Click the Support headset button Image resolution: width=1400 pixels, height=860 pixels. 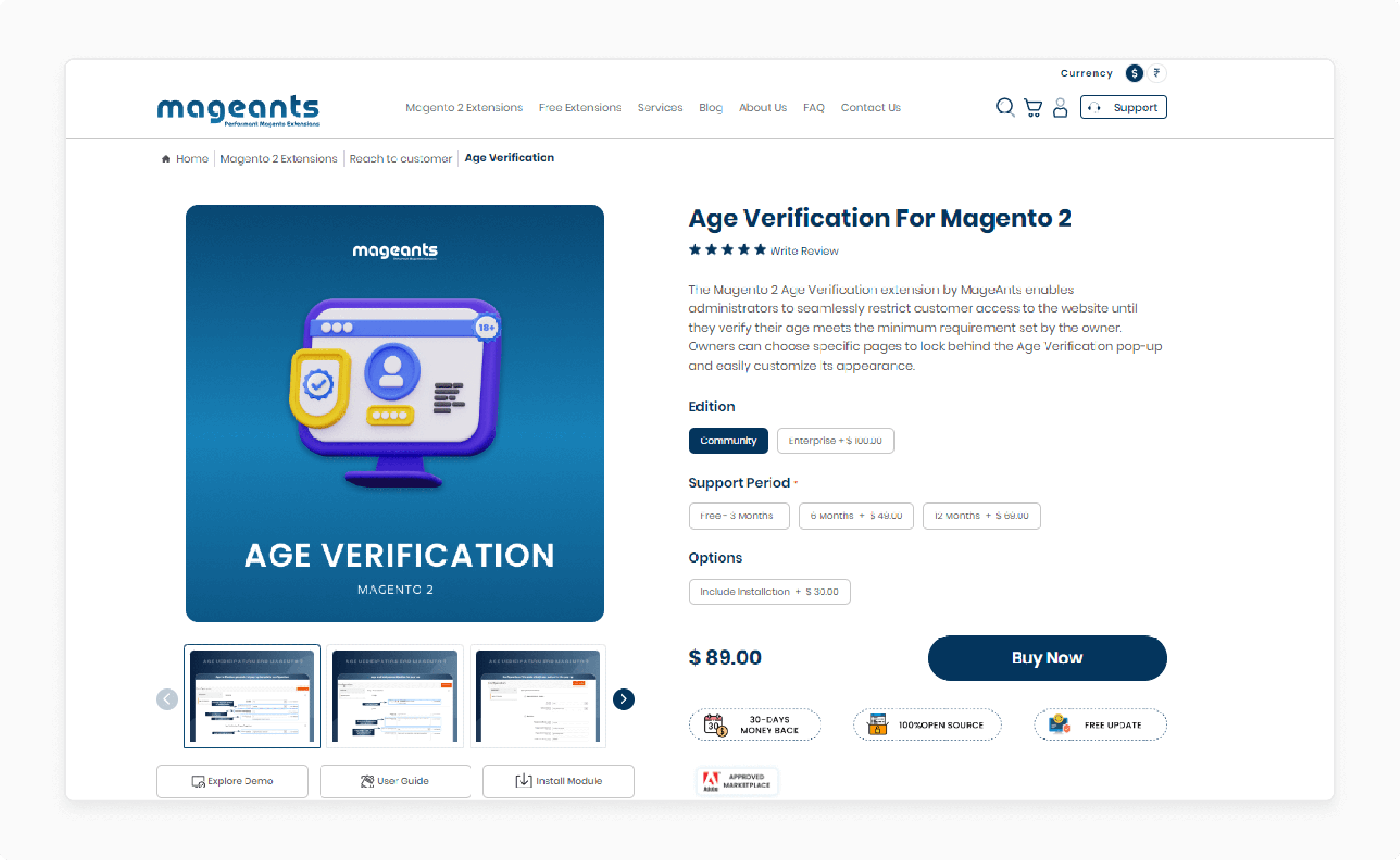(x=1123, y=107)
